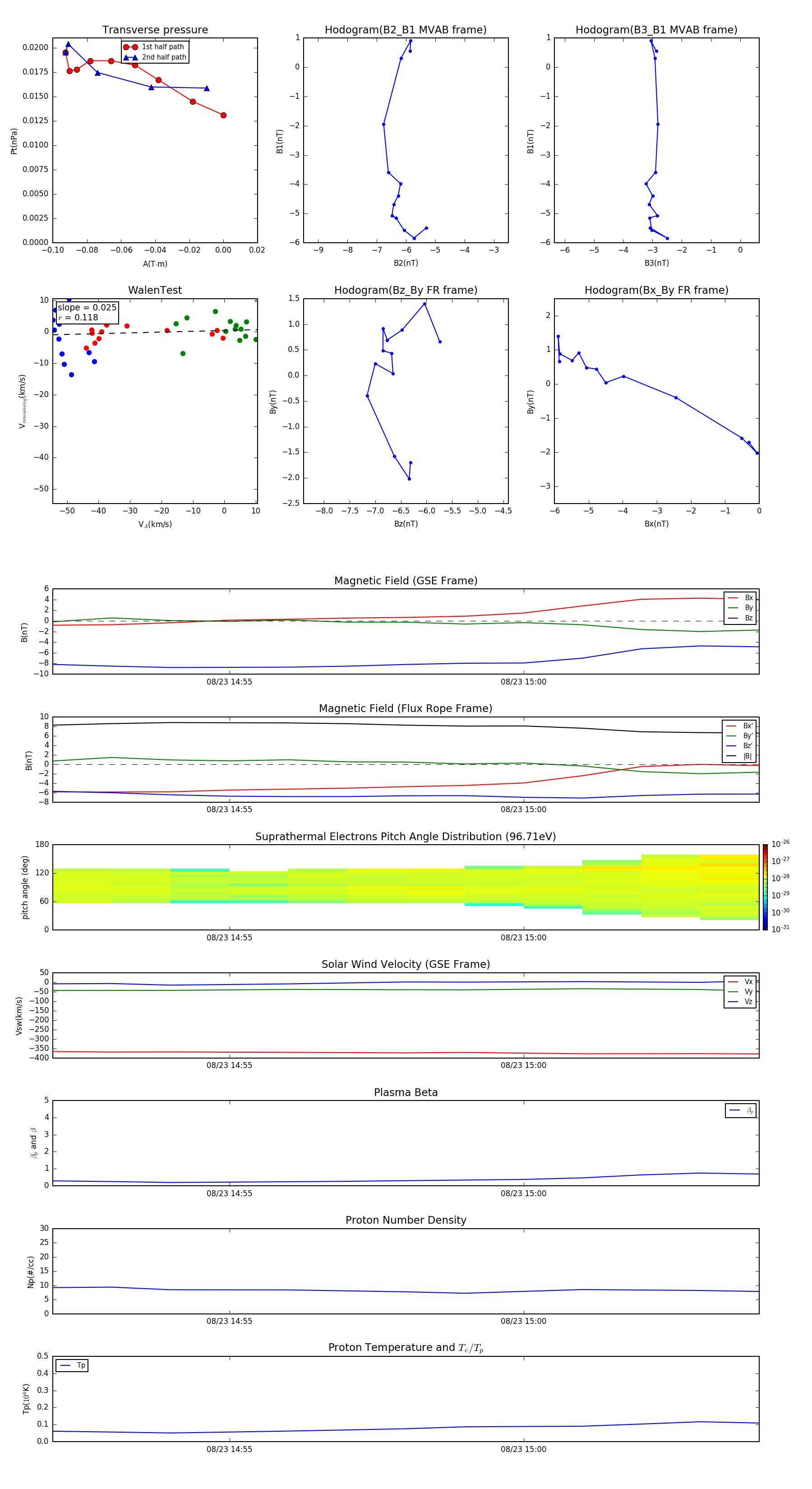Click the 'Proton Temperature and Te/Tp' title
The width and height of the screenshot is (812, 1489).
(406, 1348)
